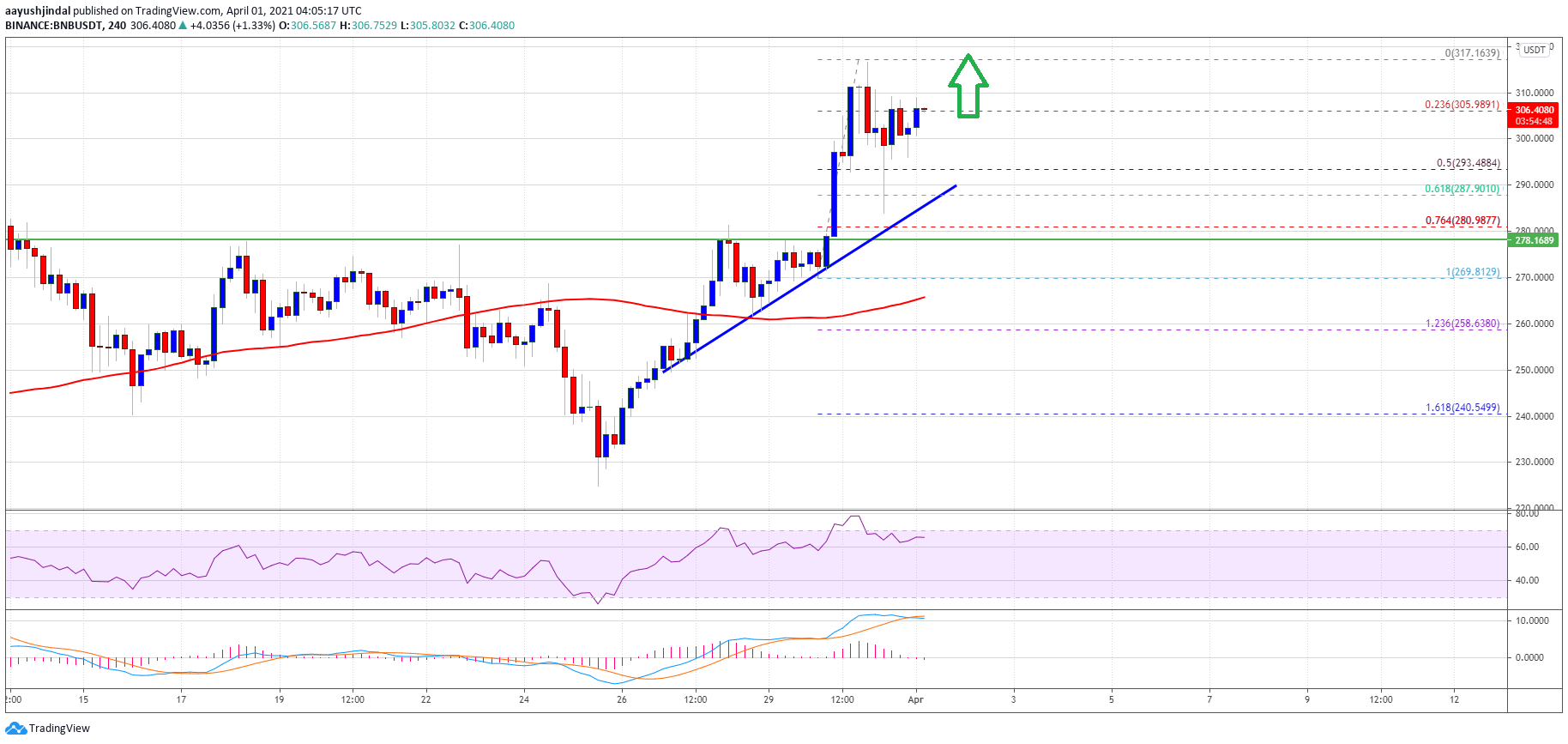Select the Fibonacci 0.5(293.4884) label

tap(1468, 163)
